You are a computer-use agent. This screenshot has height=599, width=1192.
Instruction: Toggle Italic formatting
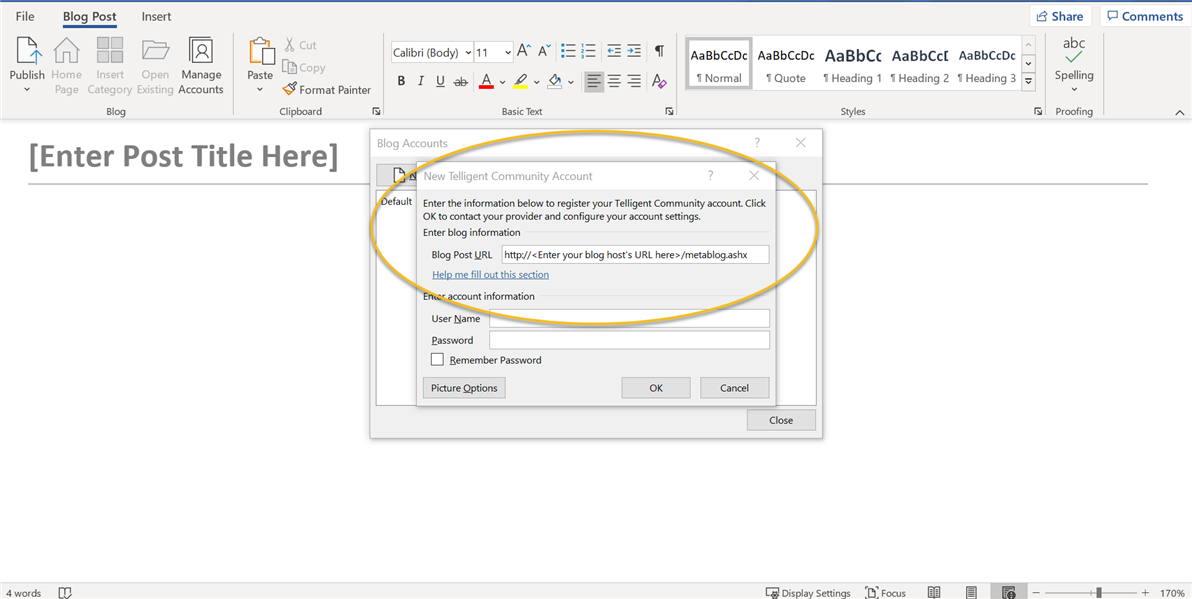pyautogui.click(x=421, y=82)
